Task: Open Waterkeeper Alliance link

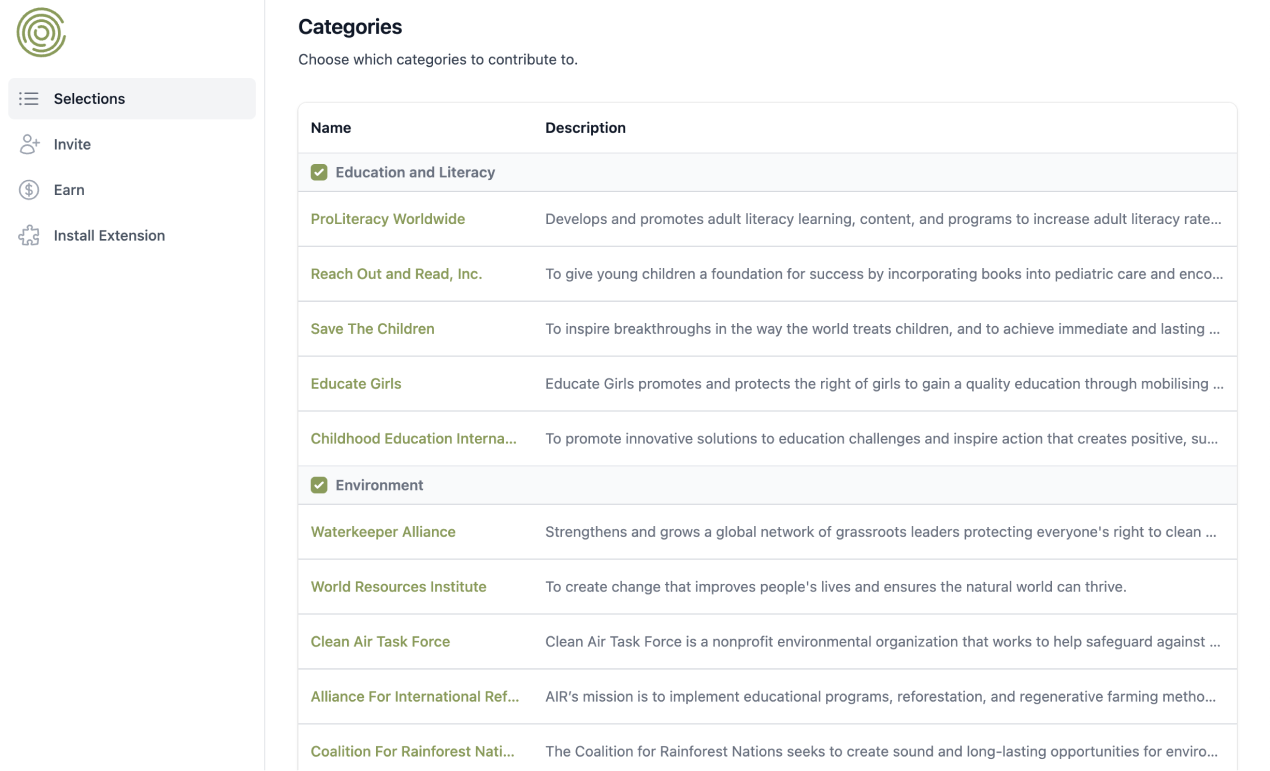Action: coord(383,532)
